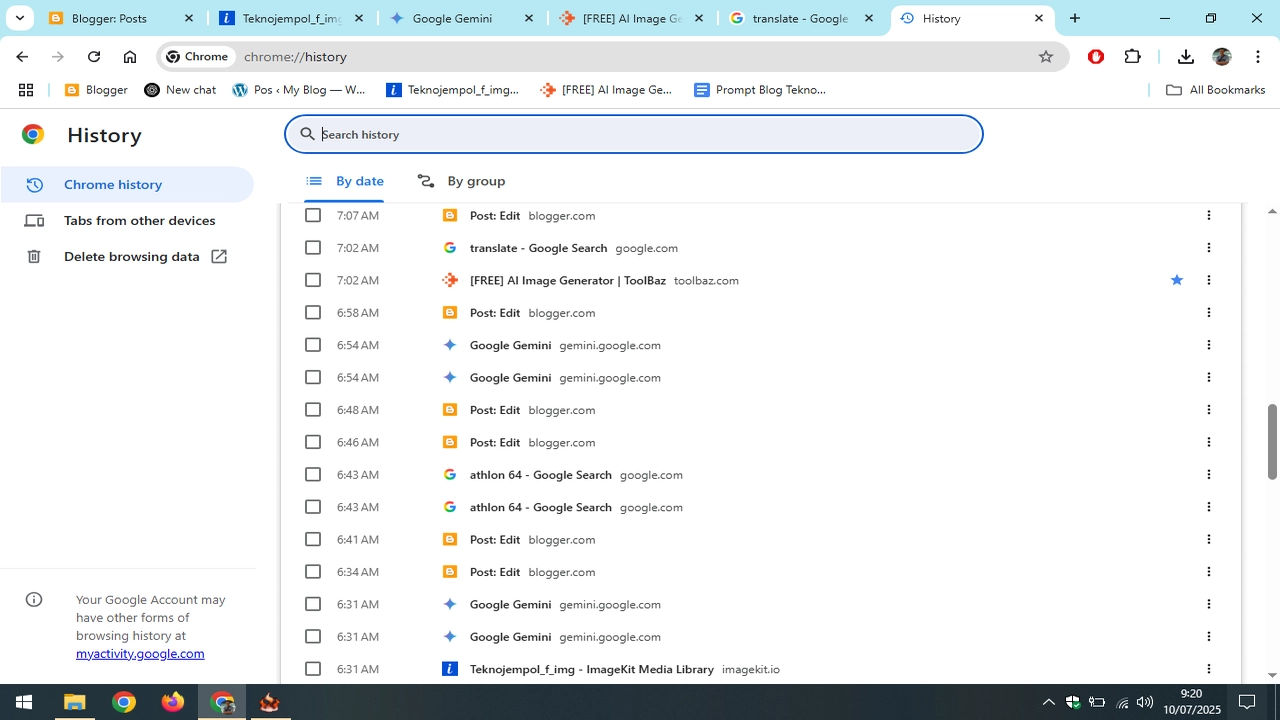Click the blue bookmark star on ToolBaz entry
The width and height of the screenshot is (1280, 720).
click(x=1177, y=280)
